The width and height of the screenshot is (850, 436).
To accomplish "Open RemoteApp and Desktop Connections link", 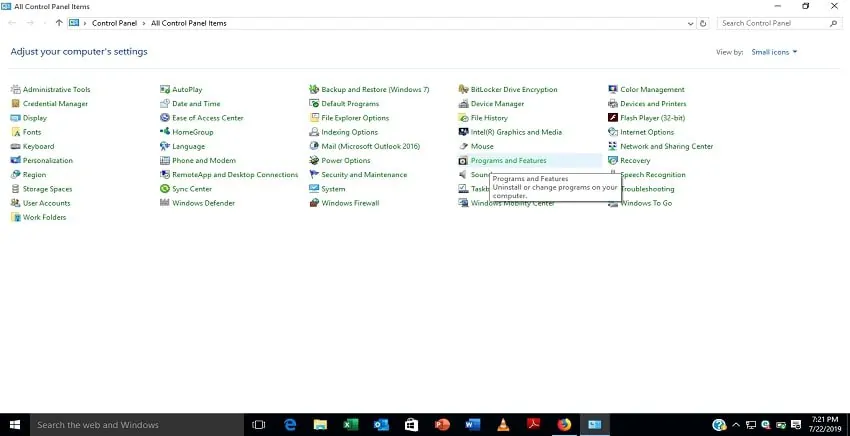I will (x=235, y=175).
